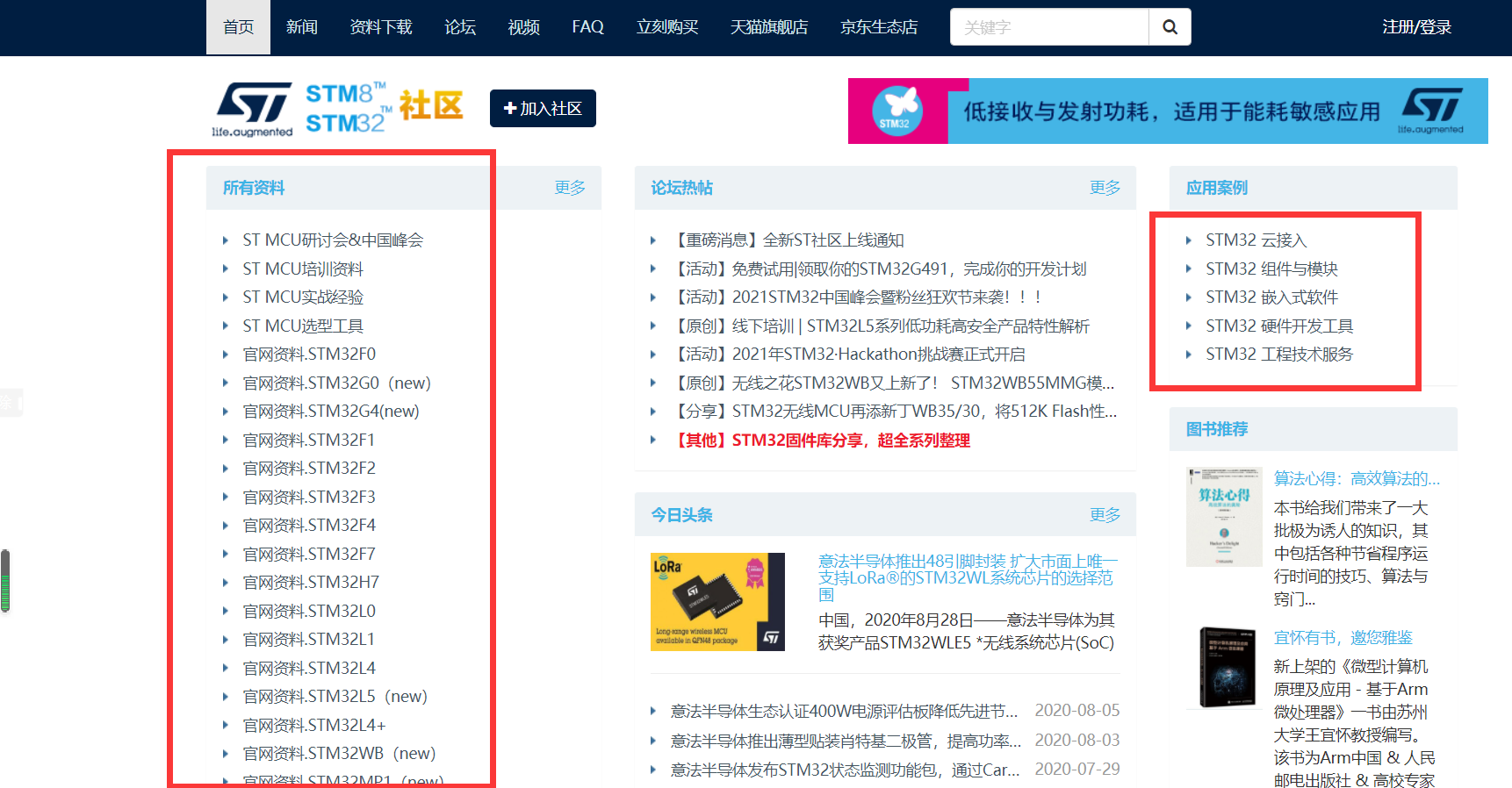Open the STM32状态监测功能包 news item

846,770
